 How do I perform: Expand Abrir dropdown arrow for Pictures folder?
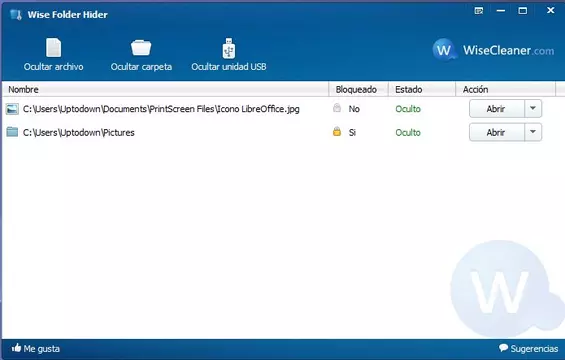pyautogui.click(x=533, y=133)
